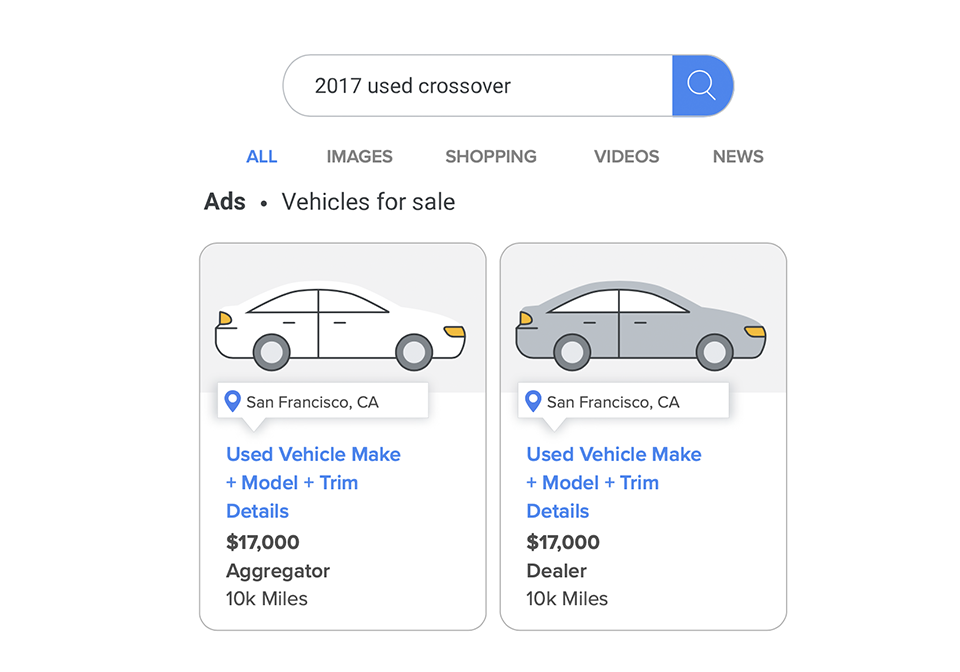
Task: Click location pin icon in Dealer ad
Action: coord(533,401)
